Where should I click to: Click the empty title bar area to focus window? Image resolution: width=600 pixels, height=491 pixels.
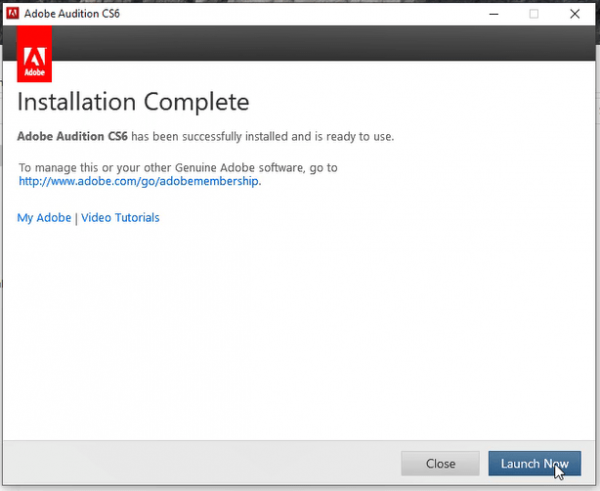[x=300, y=13]
